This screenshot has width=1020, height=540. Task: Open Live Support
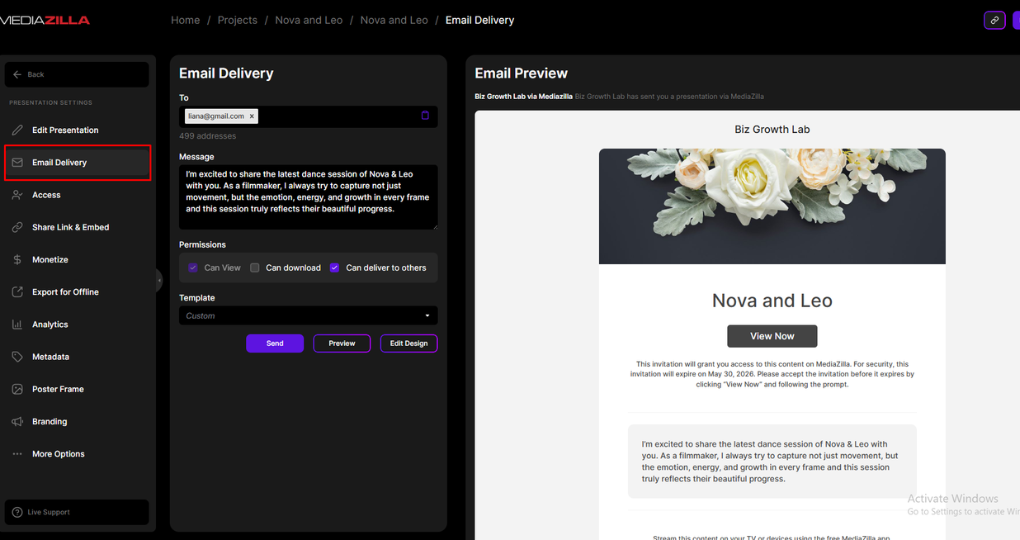(x=77, y=512)
